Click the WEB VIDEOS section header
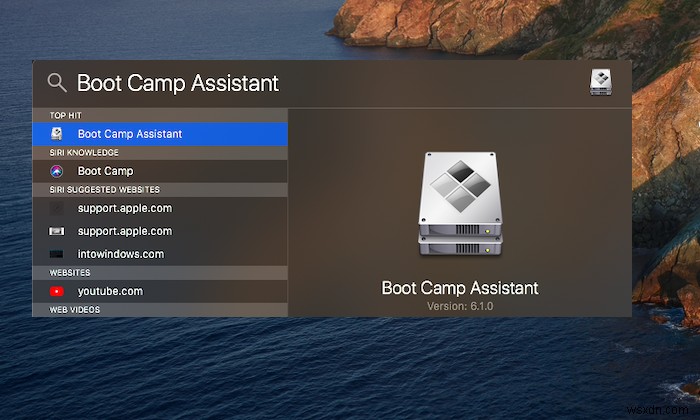Viewport: 700px width, 420px height. click(160, 310)
